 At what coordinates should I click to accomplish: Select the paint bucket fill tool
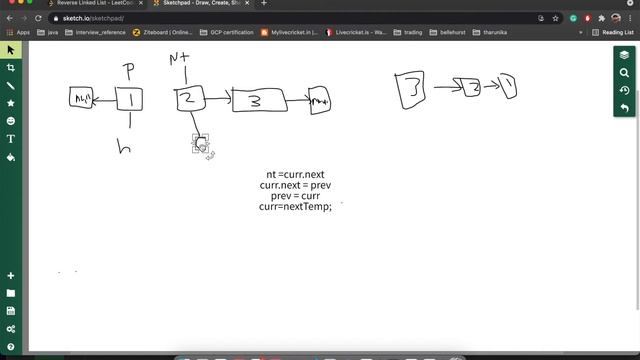point(11,157)
